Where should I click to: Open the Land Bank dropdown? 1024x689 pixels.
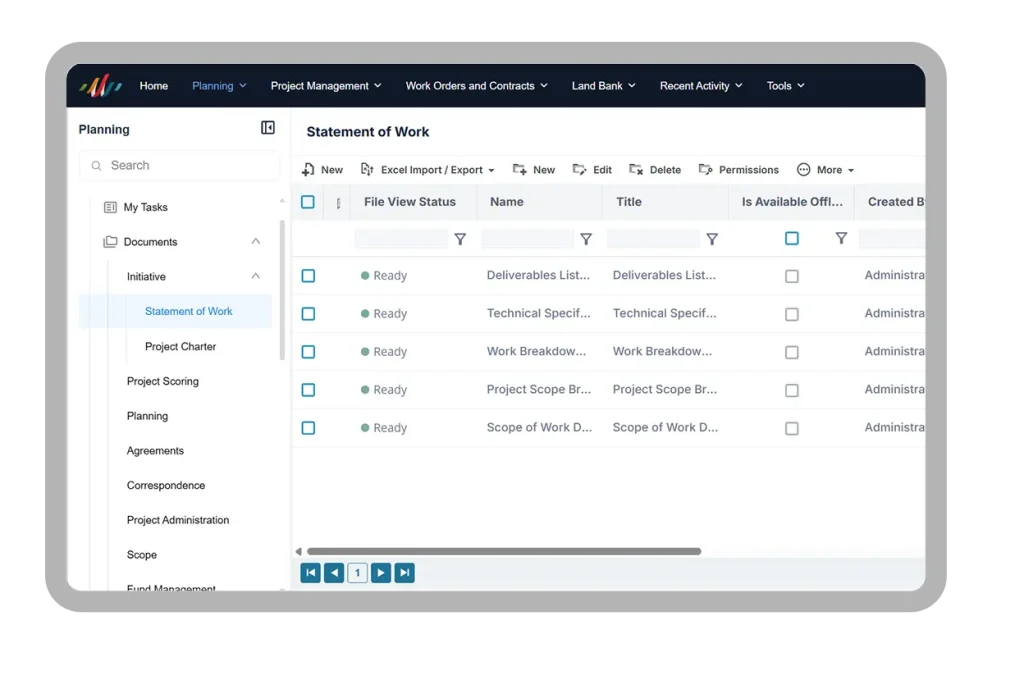603,86
